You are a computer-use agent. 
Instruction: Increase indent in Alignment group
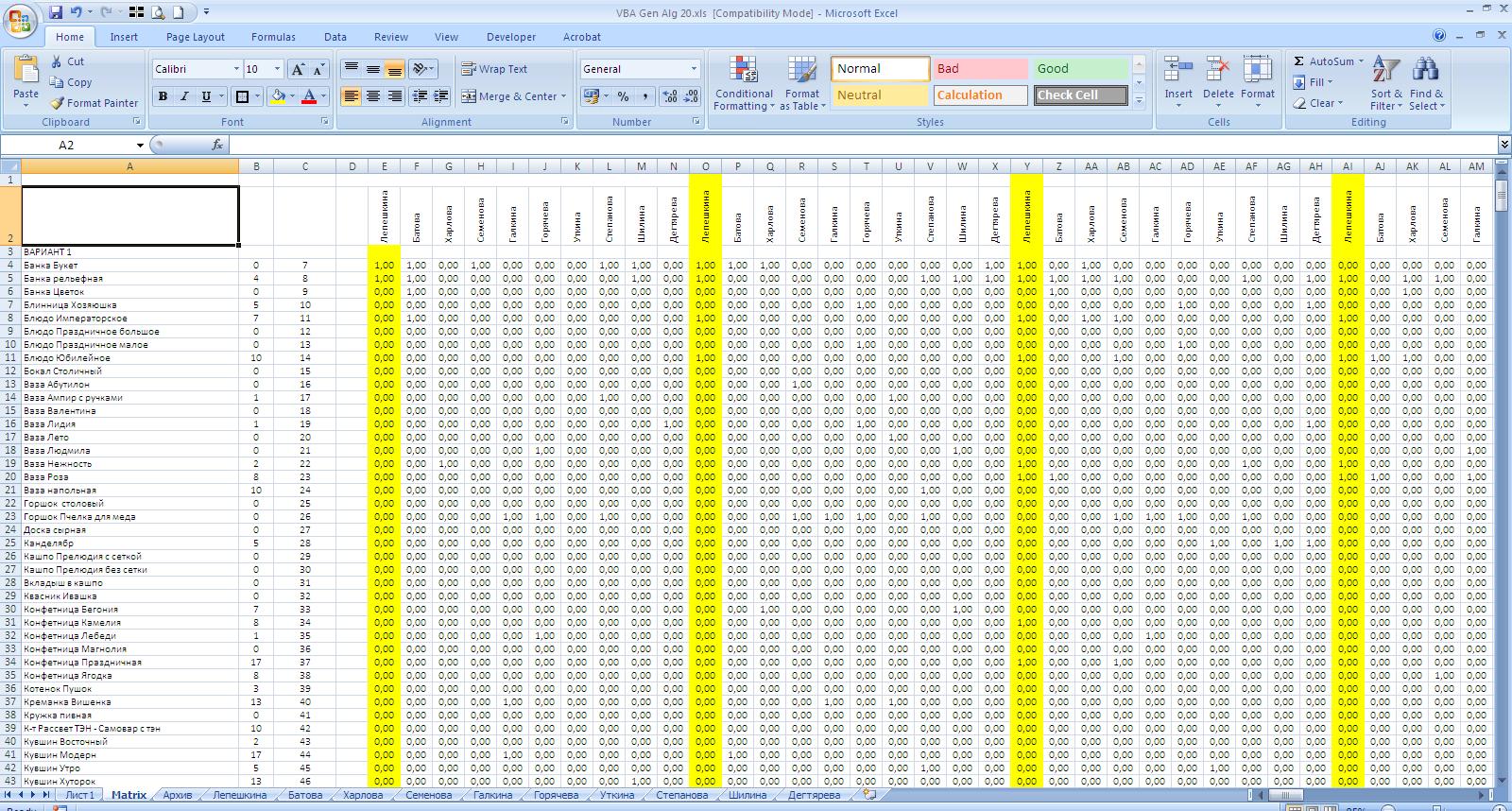[441, 96]
